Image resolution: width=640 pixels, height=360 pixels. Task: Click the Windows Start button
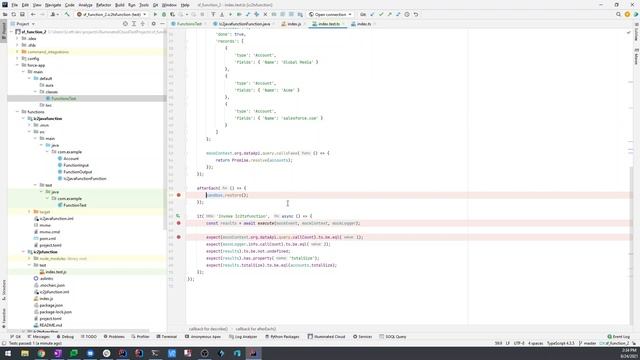click(x=8, y=353)
